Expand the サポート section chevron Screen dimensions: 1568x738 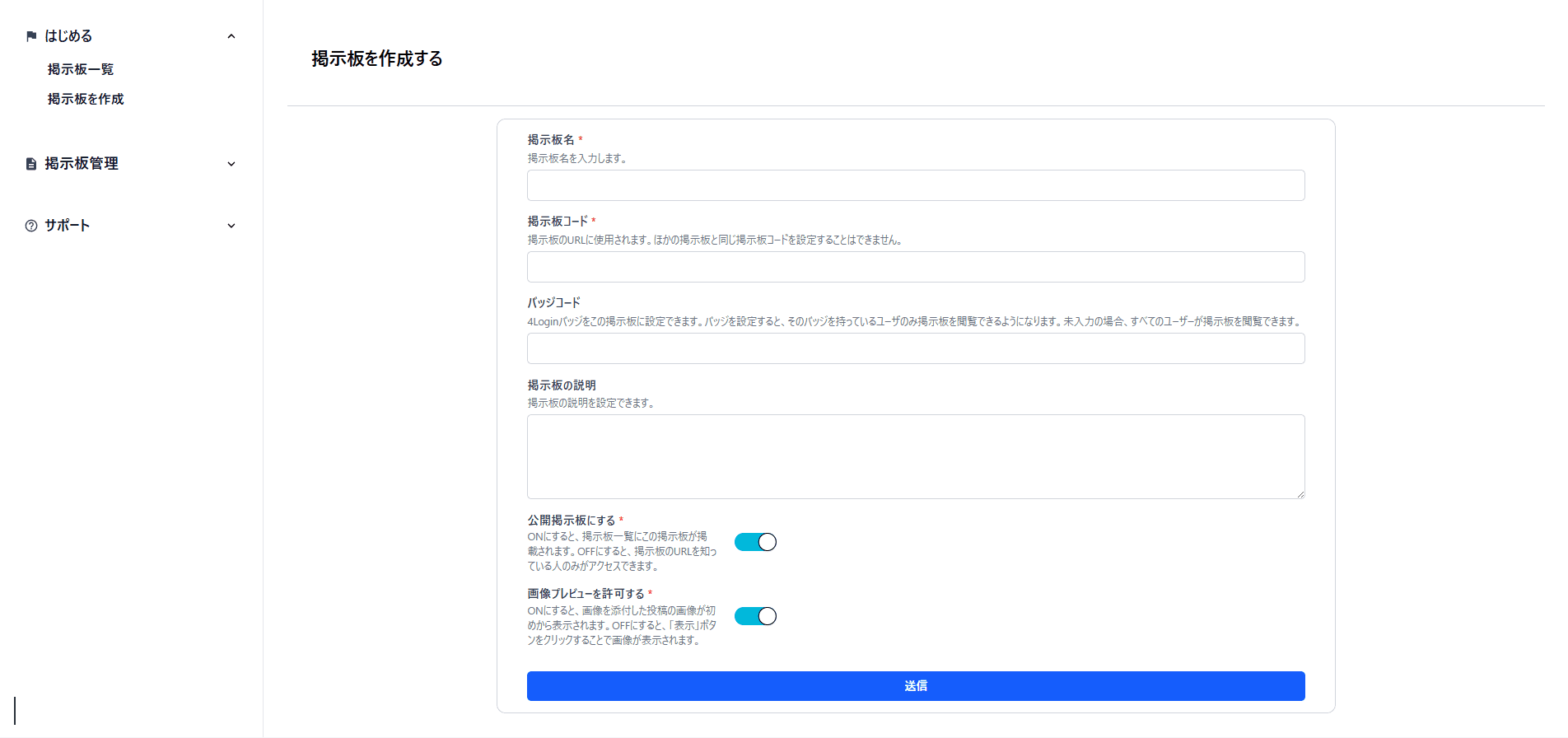click(231, 226)
